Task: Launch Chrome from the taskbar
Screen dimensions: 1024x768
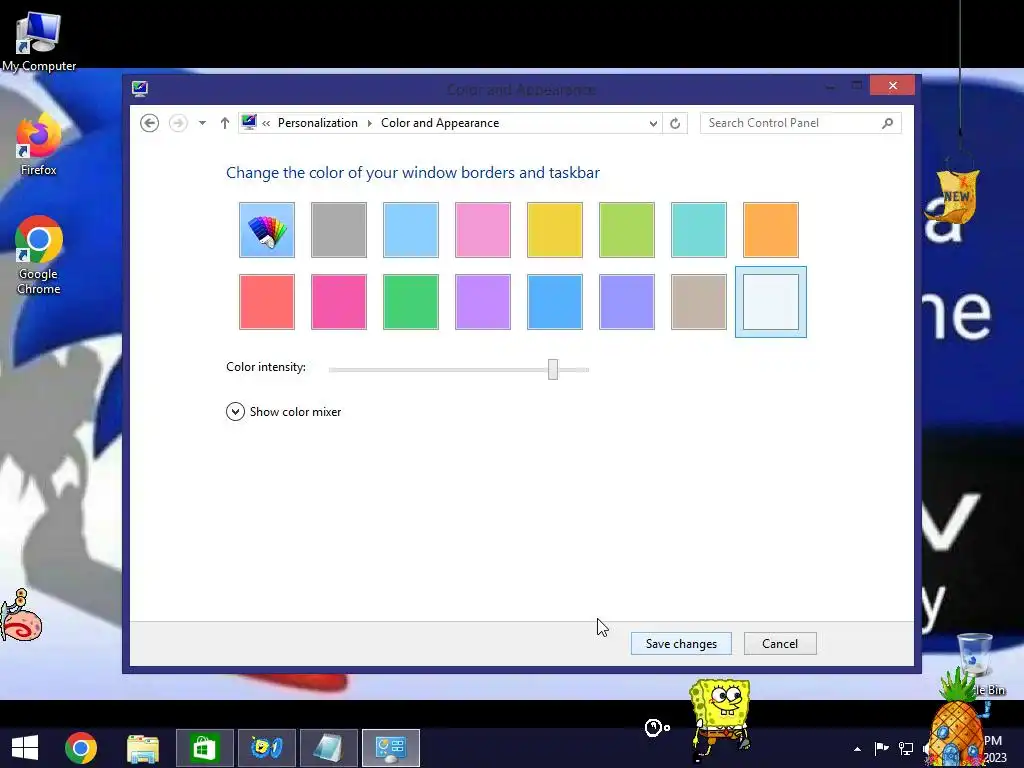Action: pyautogui.click(x=81, y=748)
